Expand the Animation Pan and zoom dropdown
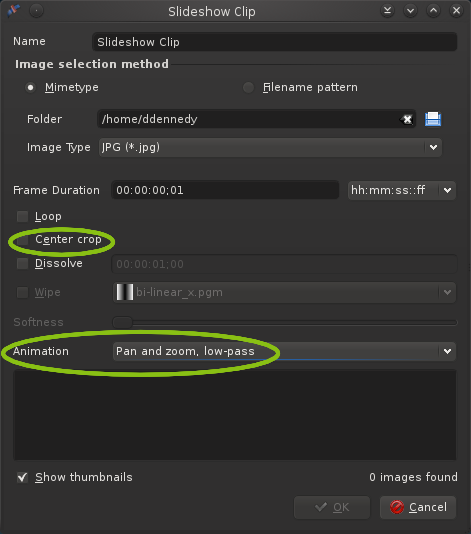Image resolution: width=471 pixels, height=534 pixels. click(284, 351)
